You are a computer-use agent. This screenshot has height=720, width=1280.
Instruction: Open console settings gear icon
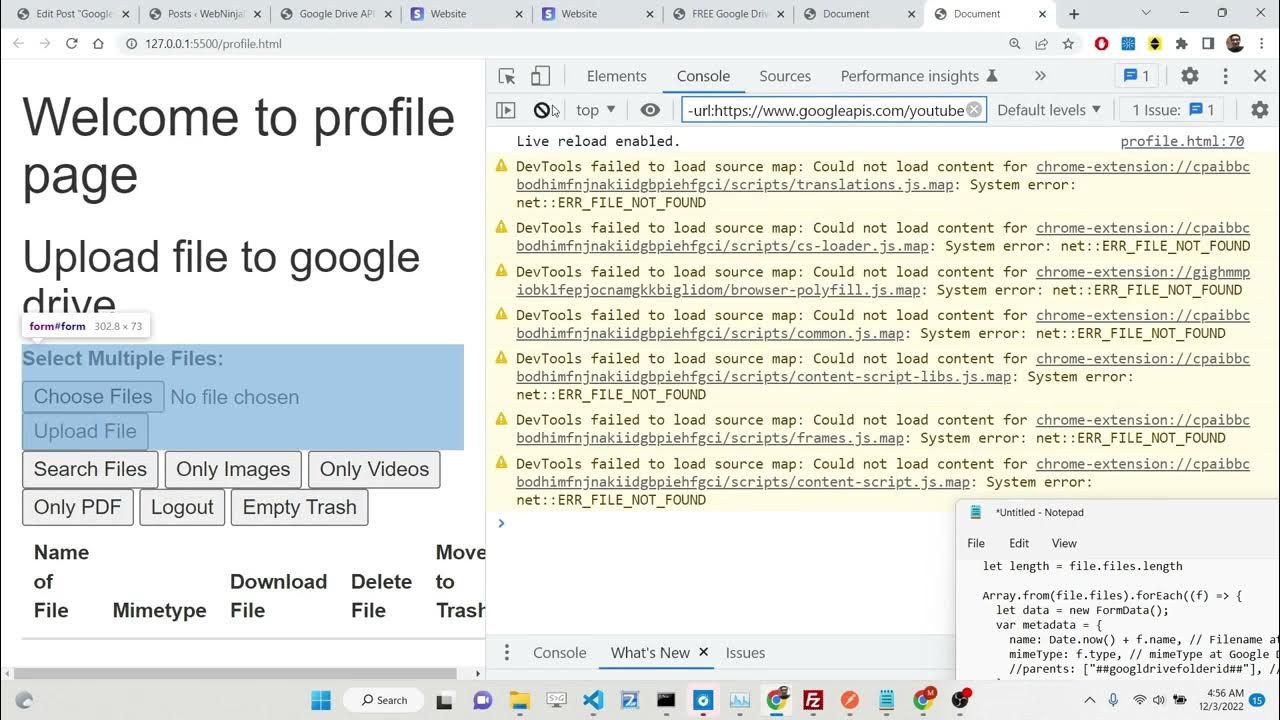coord(1259,110)
